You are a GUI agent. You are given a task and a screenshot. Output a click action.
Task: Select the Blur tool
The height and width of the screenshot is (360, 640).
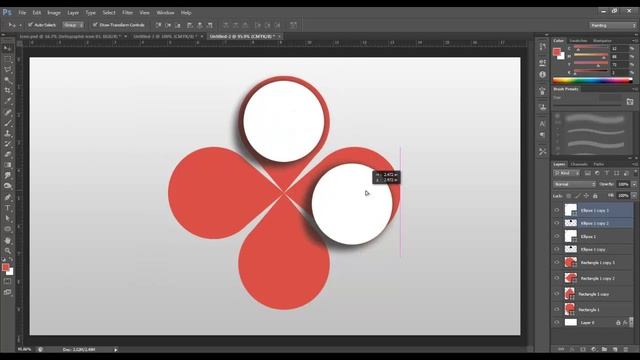tap(7, 176)
